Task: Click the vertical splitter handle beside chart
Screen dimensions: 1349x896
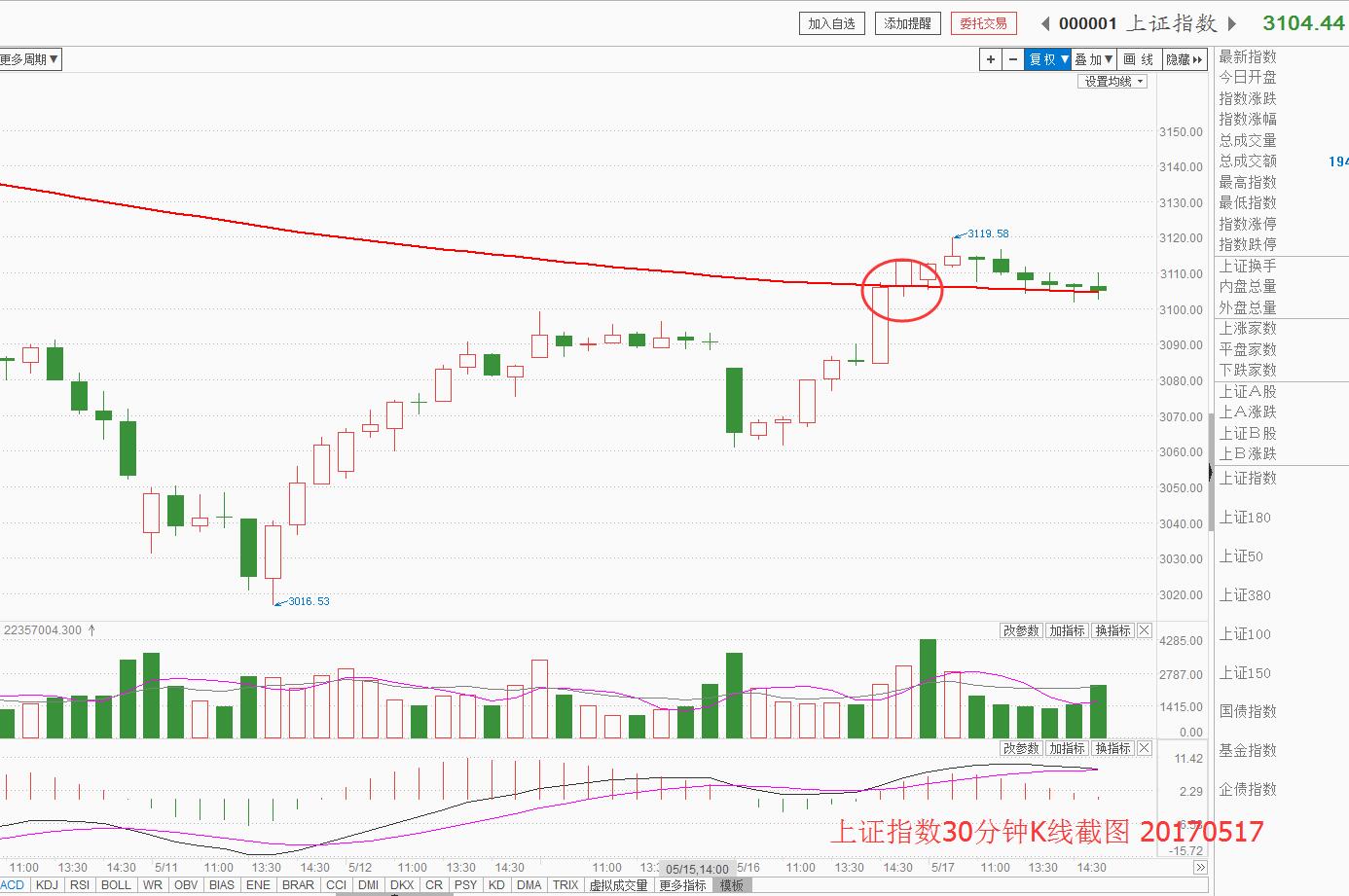Action: pos(1211,473)
